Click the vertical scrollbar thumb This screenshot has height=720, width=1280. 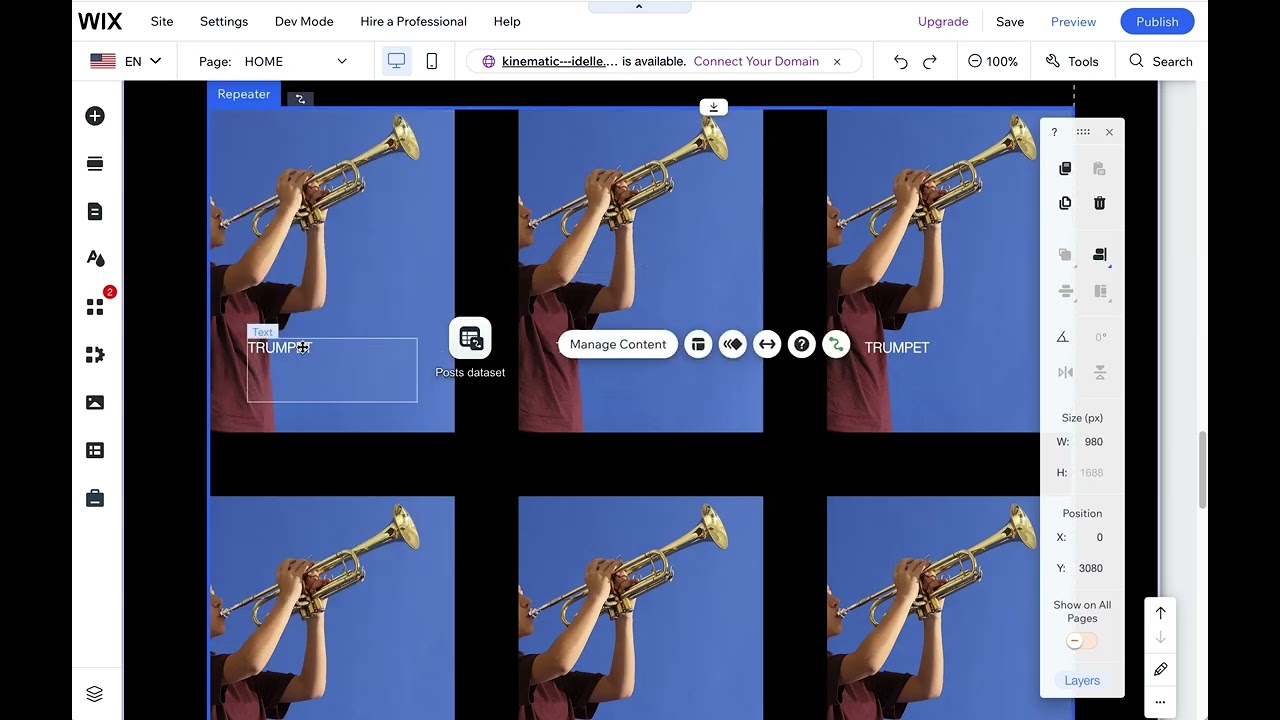(1204, 470)
